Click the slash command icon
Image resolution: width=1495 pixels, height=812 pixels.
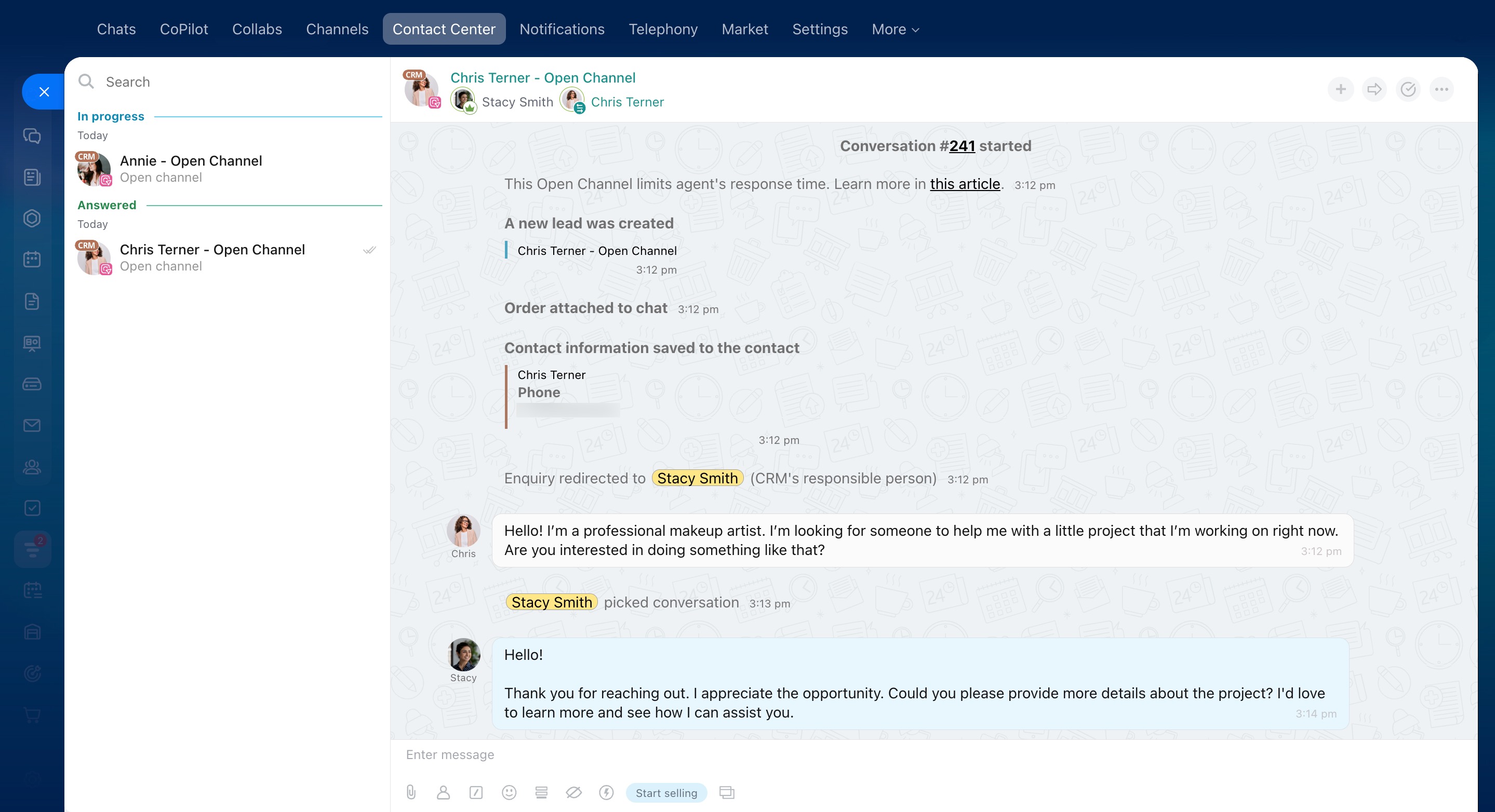(476, 792)
